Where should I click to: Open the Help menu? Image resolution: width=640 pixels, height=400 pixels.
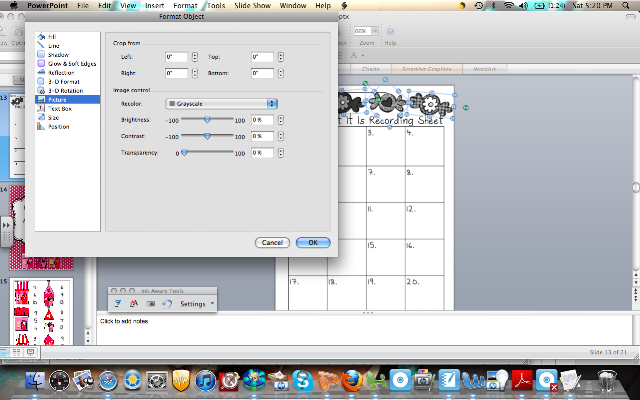(x=323, y=6)
